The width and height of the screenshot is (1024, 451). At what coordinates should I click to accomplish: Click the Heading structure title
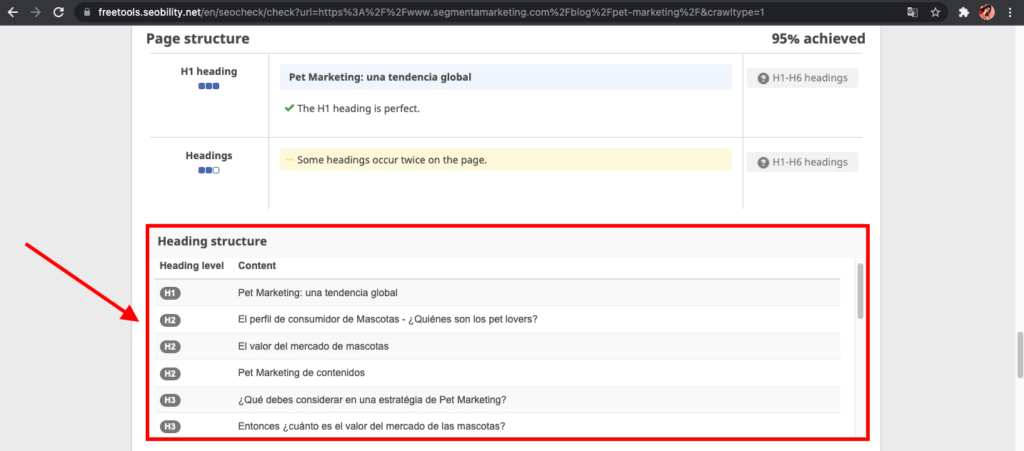click(212, 241)
